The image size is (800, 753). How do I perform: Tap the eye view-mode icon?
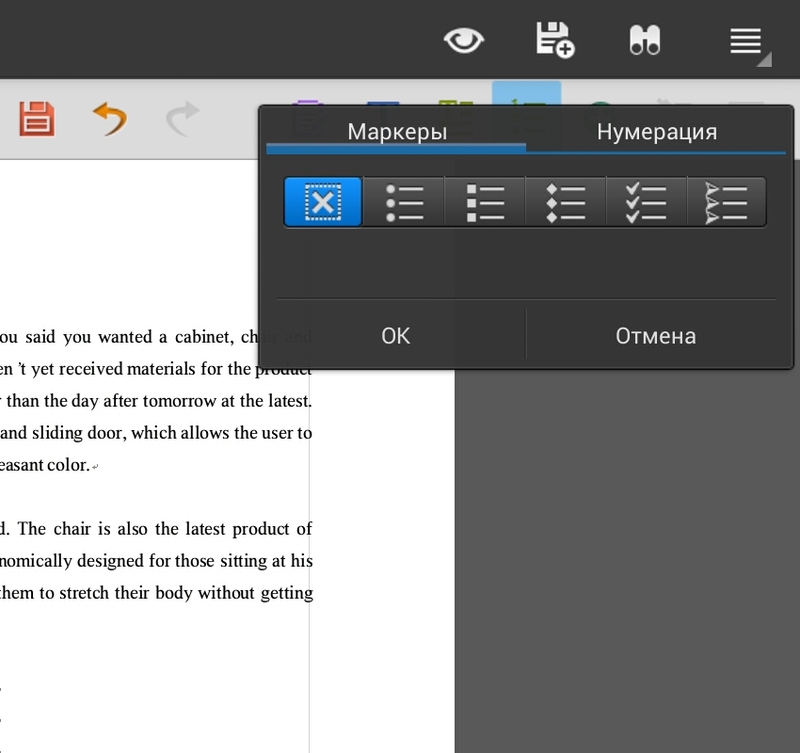click(x=463, y=40)
